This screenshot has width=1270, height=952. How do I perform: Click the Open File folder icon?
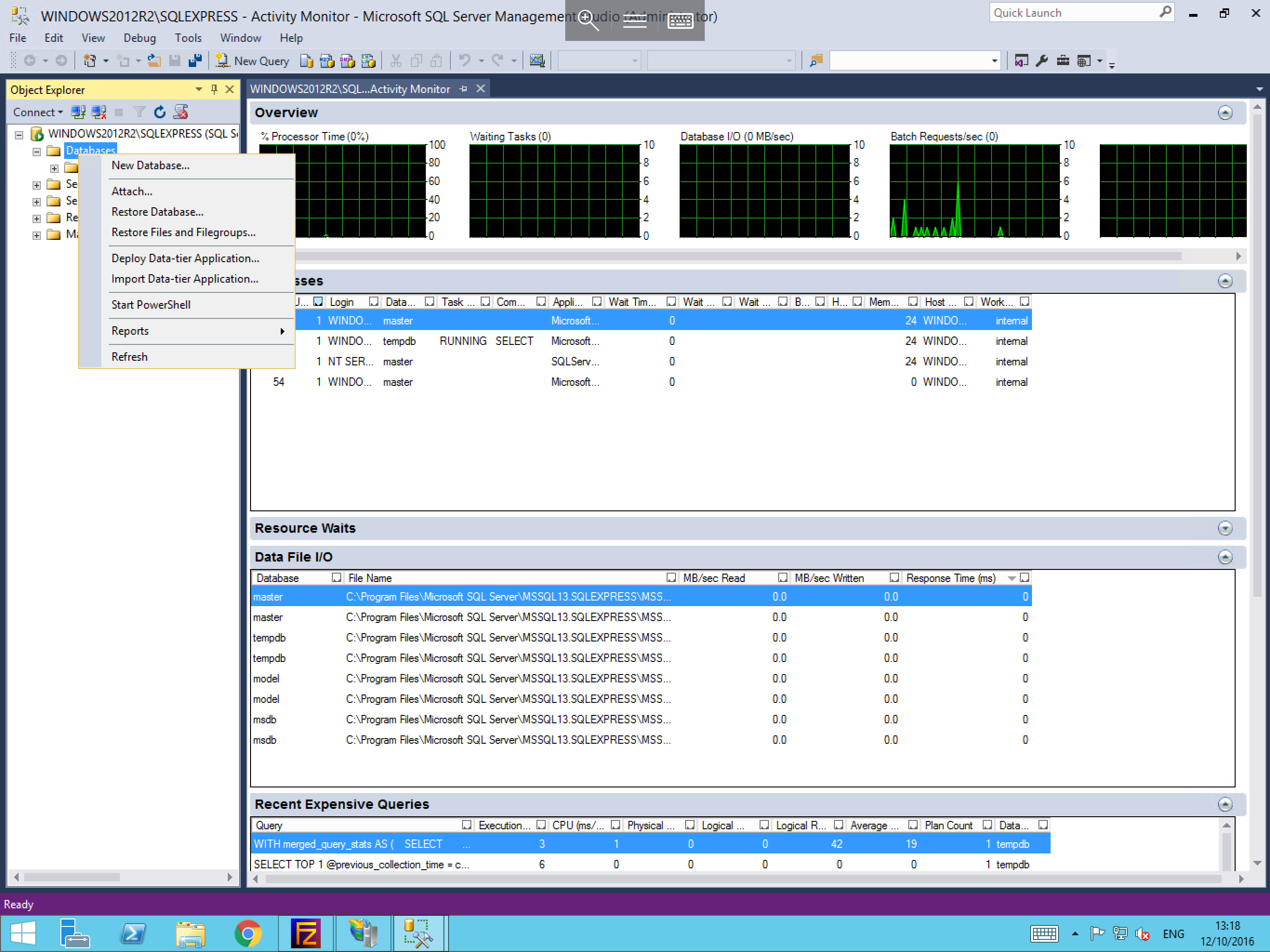pos(154,61)
